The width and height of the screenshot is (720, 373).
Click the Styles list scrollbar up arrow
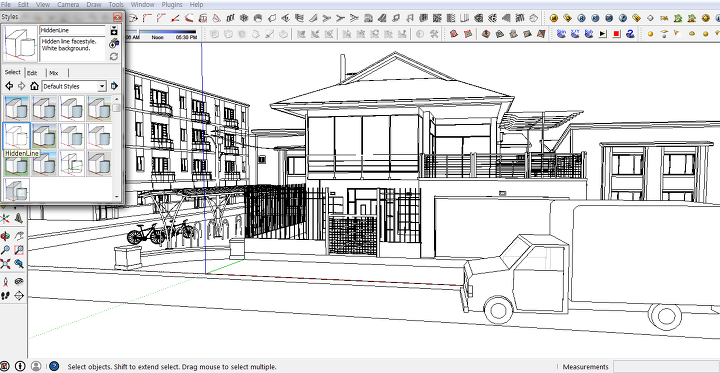(117, 98)
